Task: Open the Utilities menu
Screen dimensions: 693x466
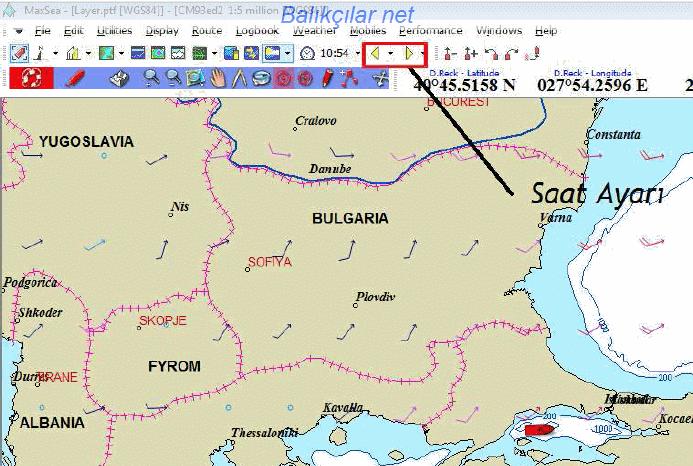Action: 115,31
